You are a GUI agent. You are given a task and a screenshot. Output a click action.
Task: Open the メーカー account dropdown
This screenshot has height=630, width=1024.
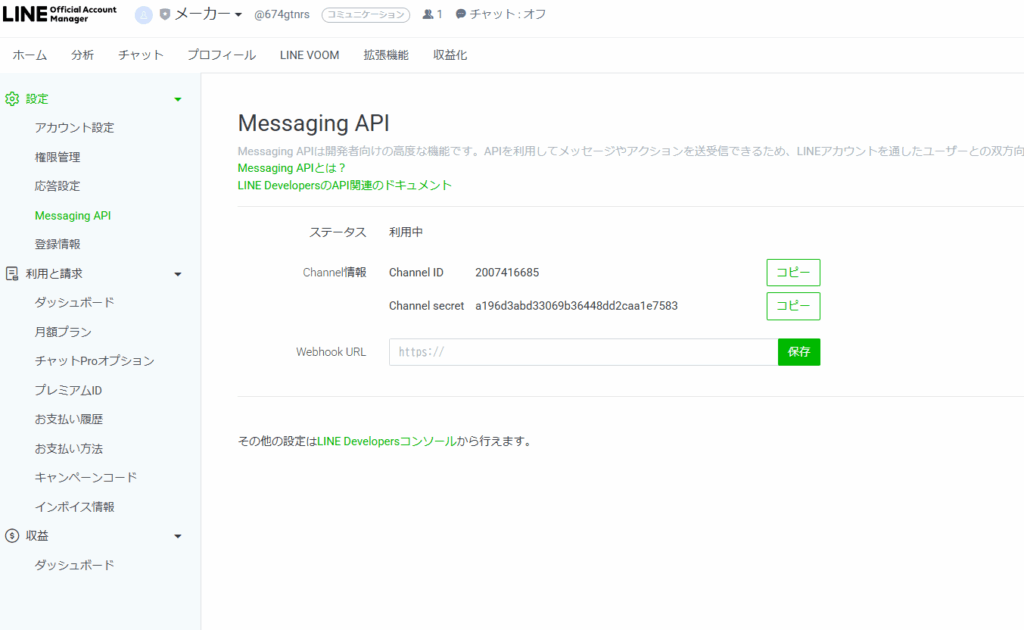(208, 14)
